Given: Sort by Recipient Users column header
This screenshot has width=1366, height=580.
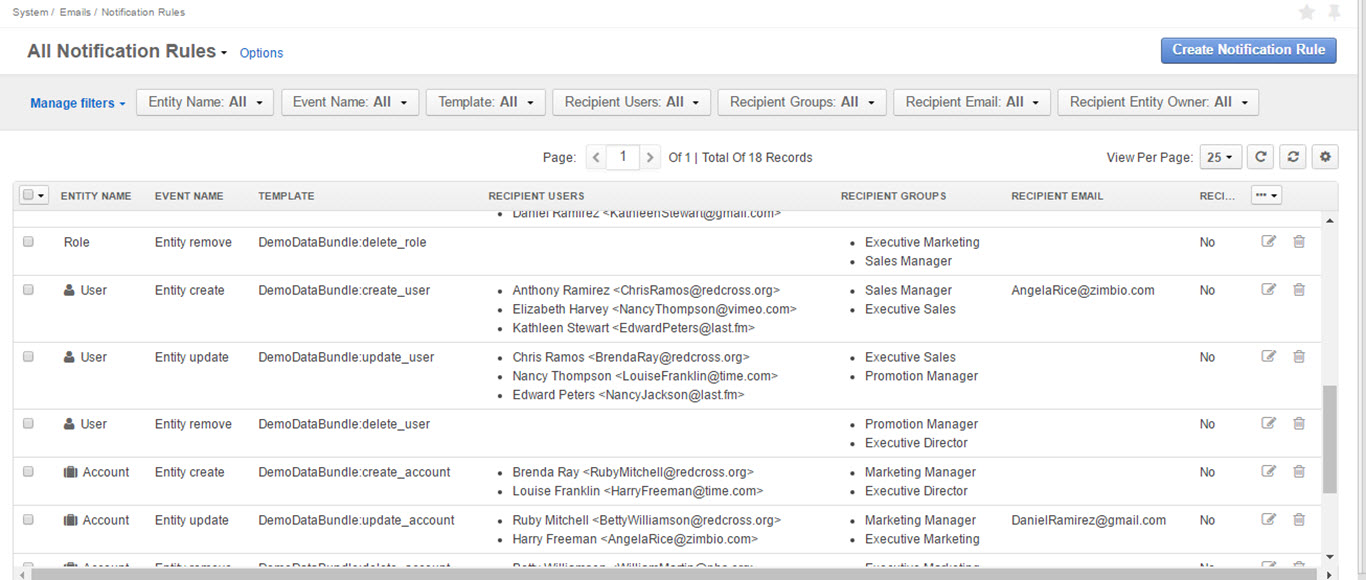Looking at the screenshot, I should (536, 196).
